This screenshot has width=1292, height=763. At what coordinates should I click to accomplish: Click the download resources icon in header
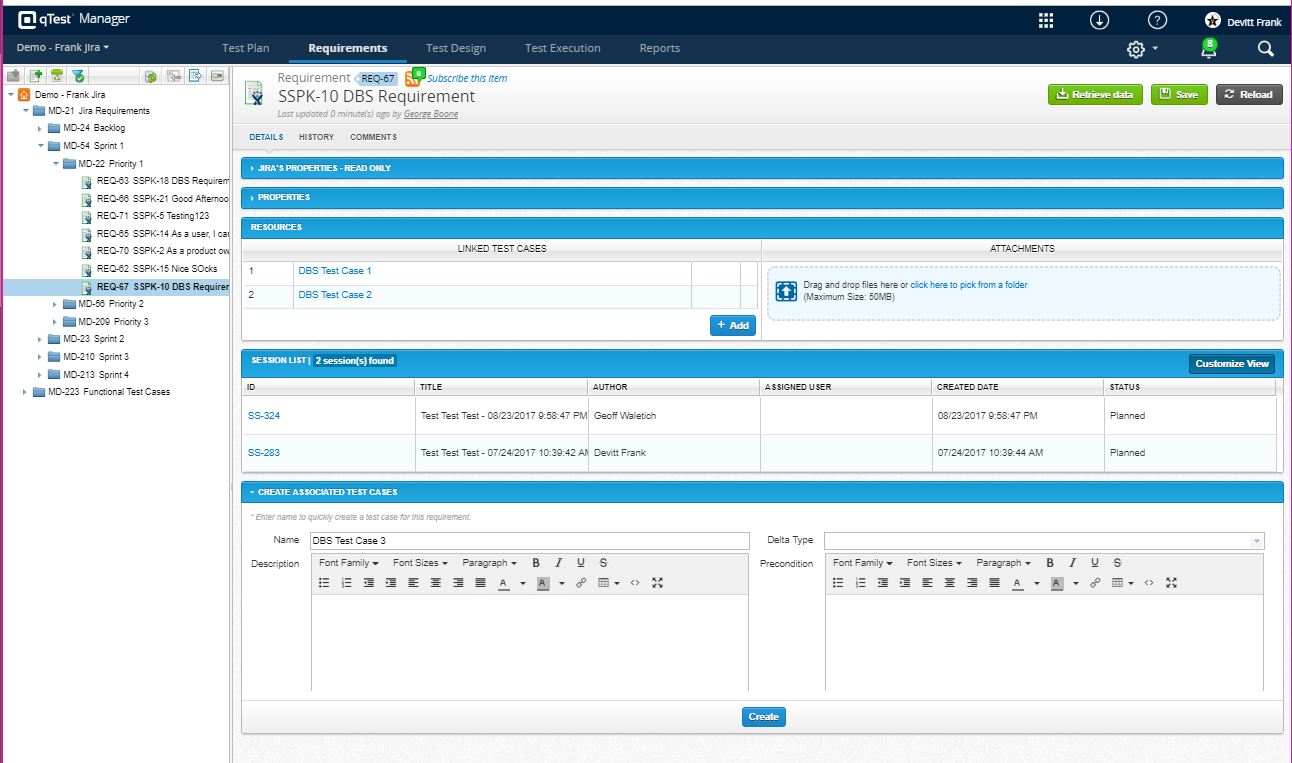pos(1099,20)
